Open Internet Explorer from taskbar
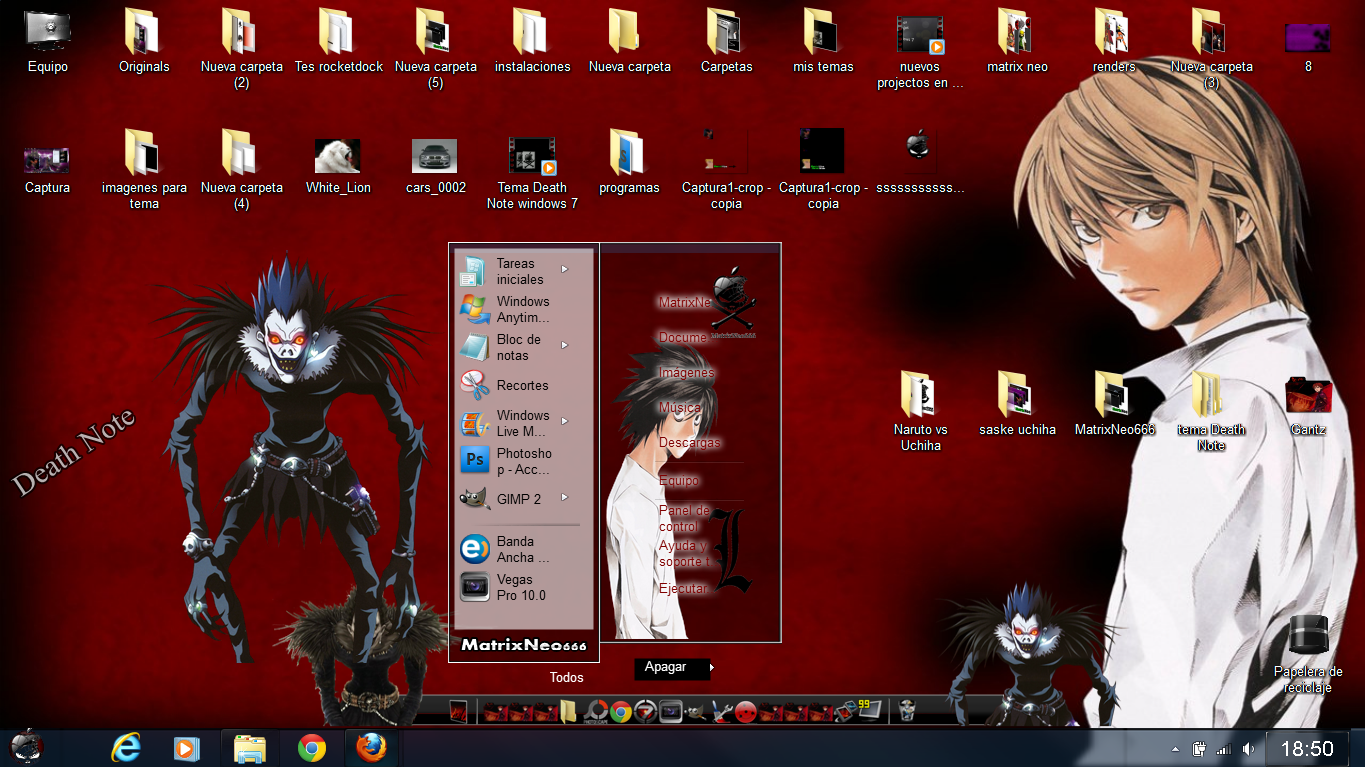The width and height of the screenshot is (1365, 767). 126,748
